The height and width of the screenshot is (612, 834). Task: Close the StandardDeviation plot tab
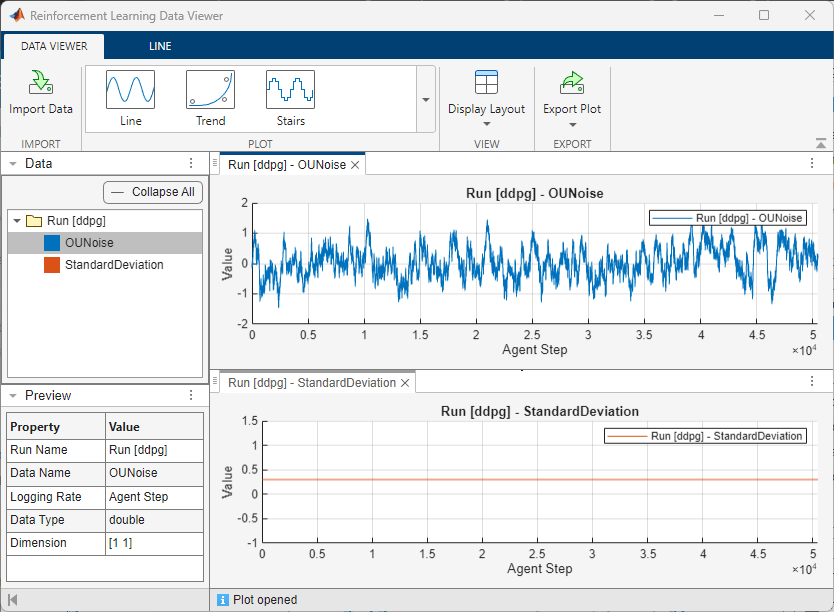(x=405, y=383)
